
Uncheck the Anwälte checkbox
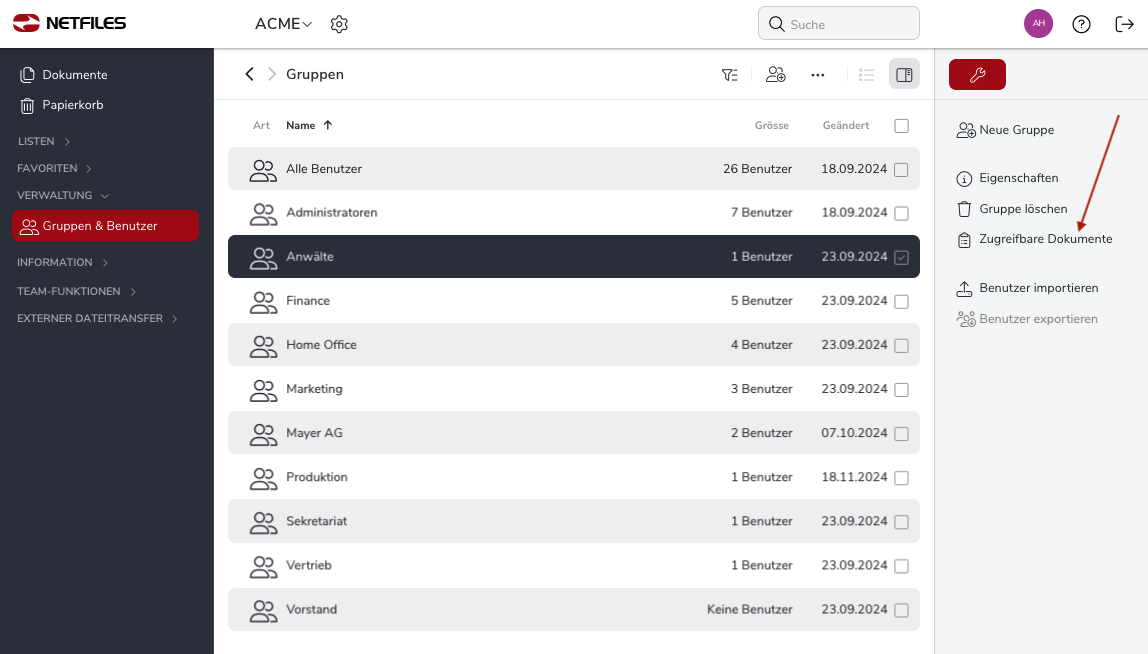(901, 258)
